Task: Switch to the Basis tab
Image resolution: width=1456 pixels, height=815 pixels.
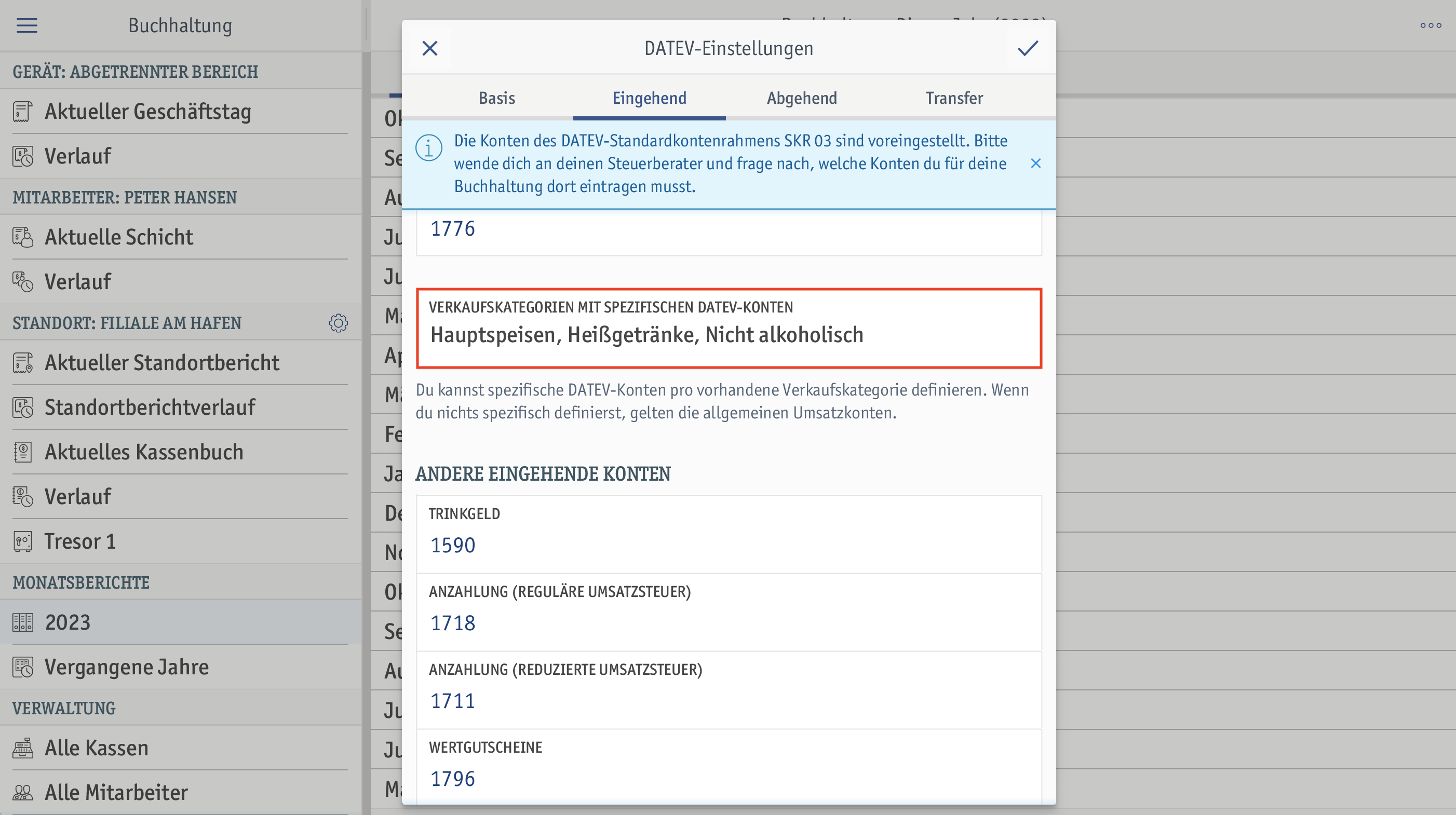Action: click(x=496, y=98)
